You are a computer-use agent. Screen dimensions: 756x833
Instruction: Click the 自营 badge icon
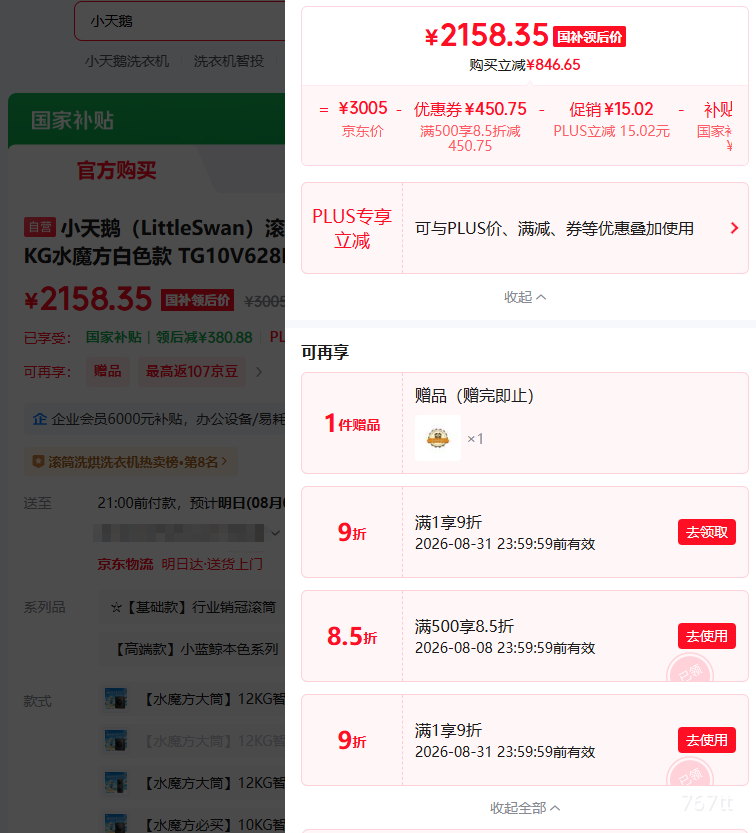coord(40,227)
